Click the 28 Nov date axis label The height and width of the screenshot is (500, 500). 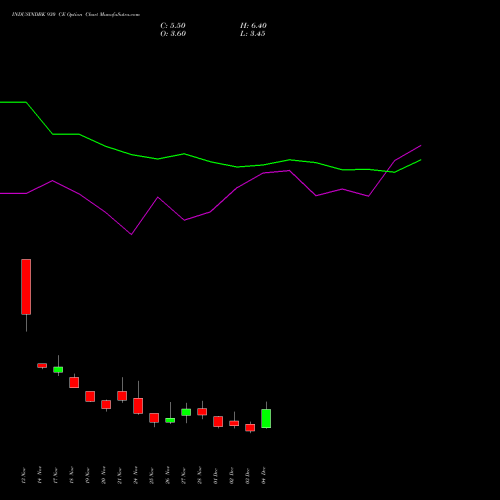(200, 475)
